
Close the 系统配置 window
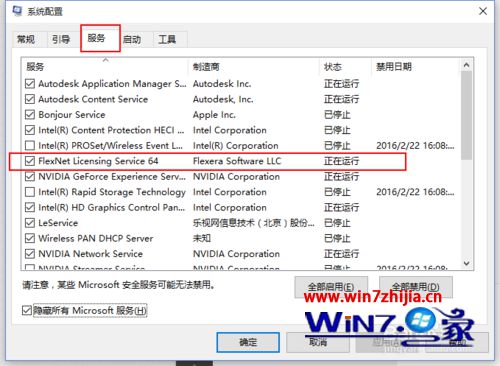point(483,11)
